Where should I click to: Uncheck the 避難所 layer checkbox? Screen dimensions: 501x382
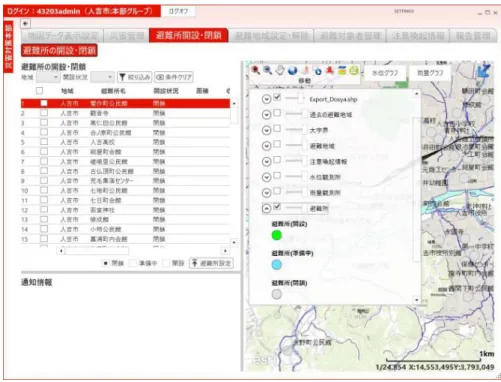pos(277,207)
